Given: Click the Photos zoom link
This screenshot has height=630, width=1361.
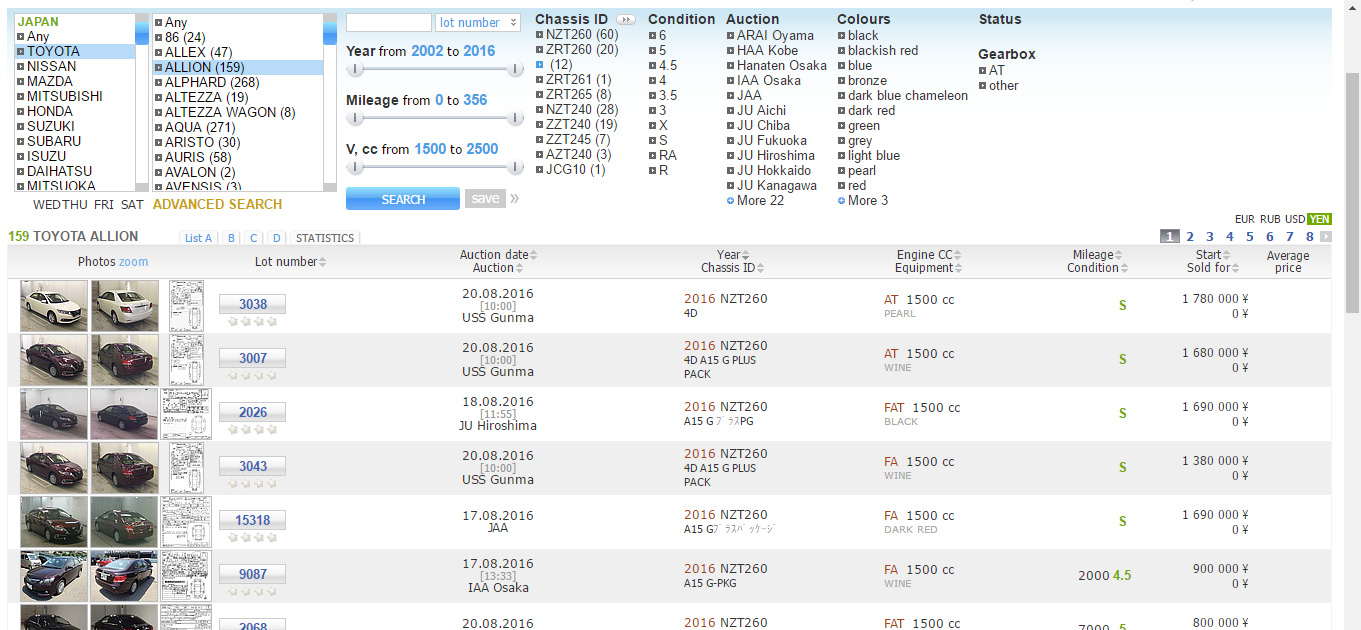Looking at the screenshot, I should point(133,262).
